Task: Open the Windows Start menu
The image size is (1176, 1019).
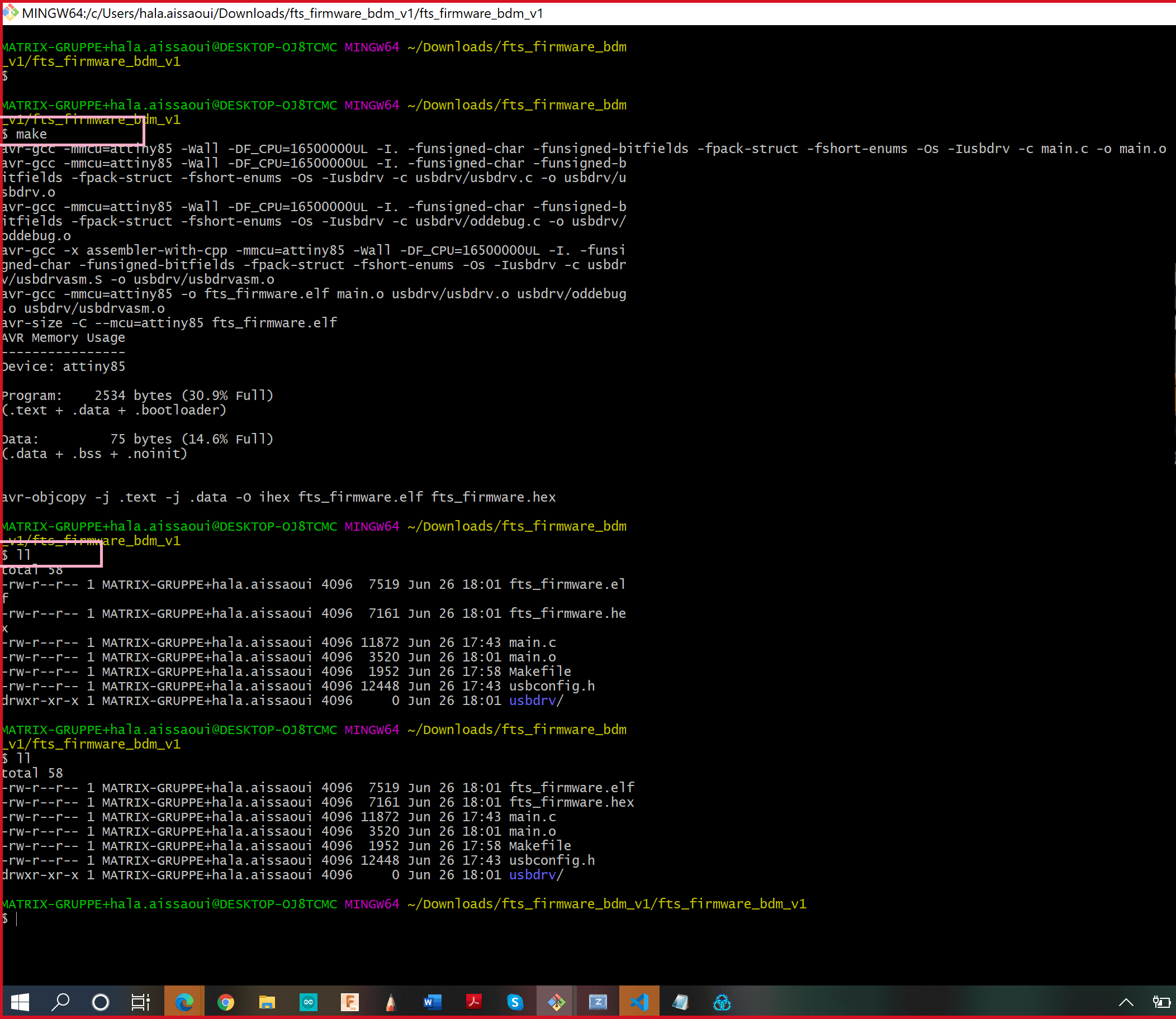Action: [x=20, y=1002]
